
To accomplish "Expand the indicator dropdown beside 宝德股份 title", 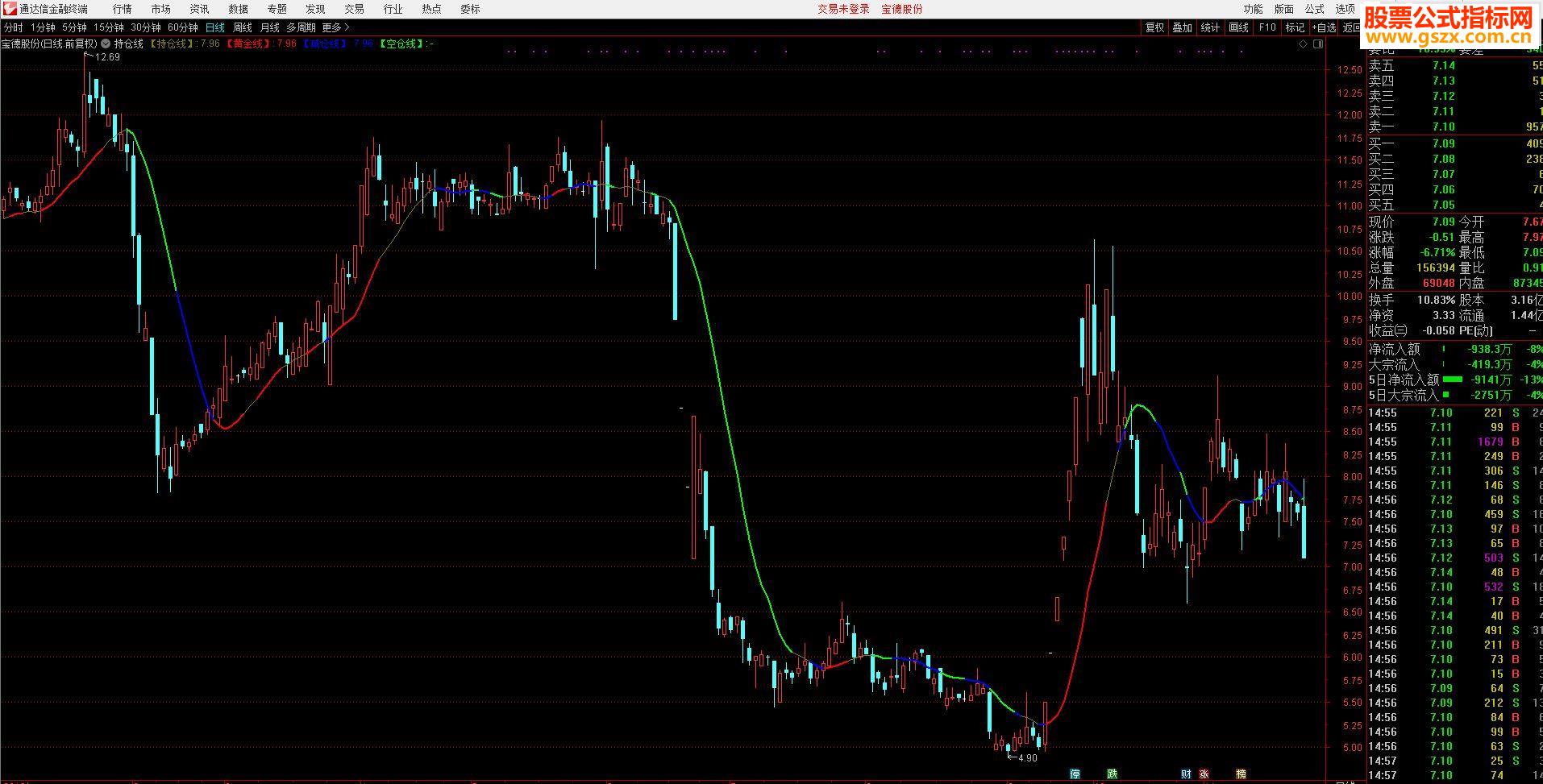I will [x=106, y=44].
